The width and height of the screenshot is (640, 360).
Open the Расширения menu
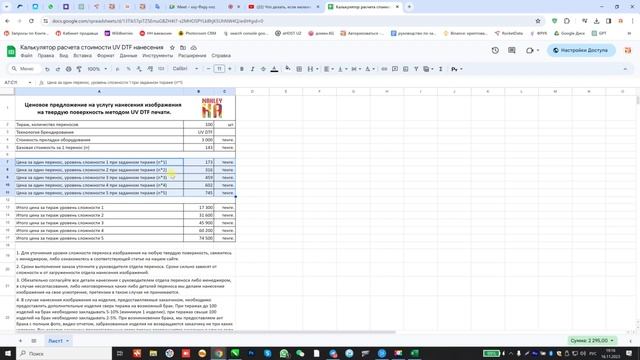(x=192, y=56)
